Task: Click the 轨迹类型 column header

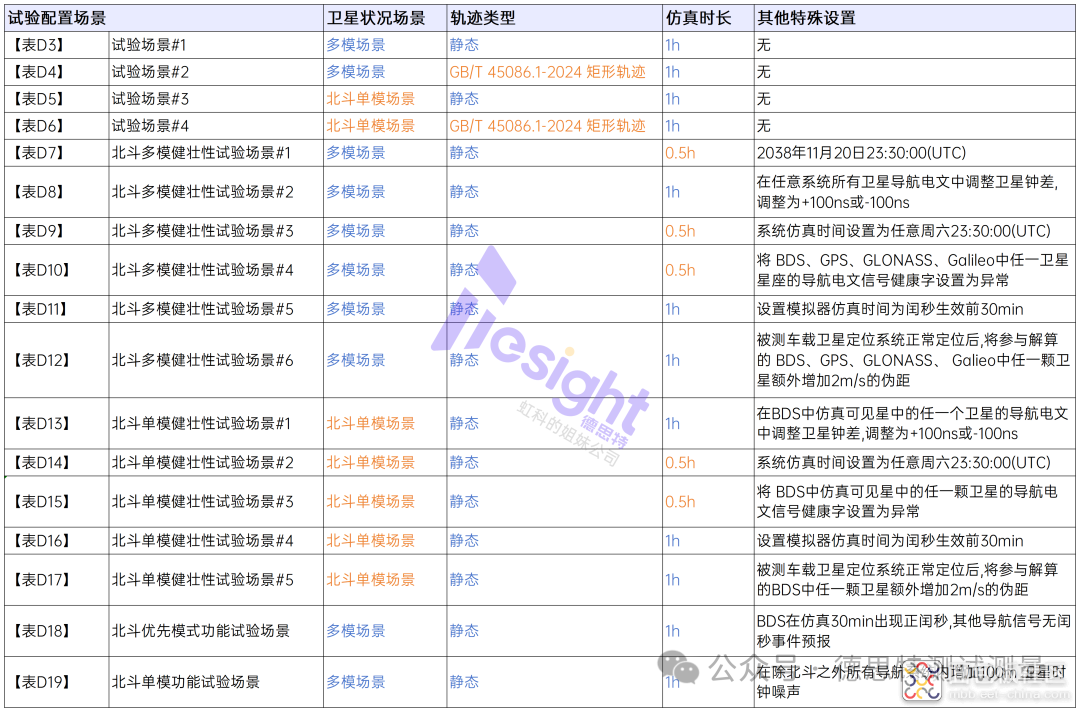Action: pos(554,18)
